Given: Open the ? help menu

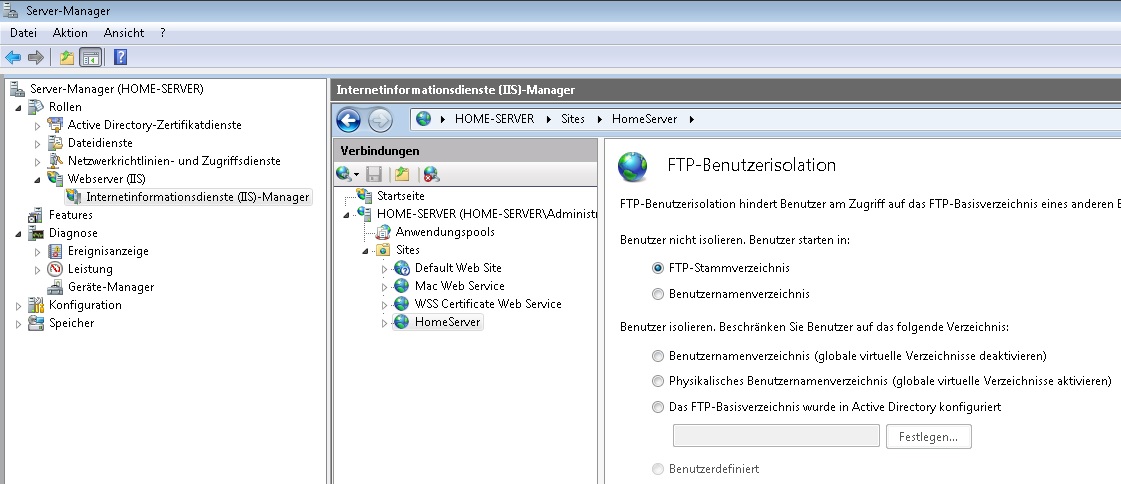Looking at the screenshot, I should click(x=163, y=33).
